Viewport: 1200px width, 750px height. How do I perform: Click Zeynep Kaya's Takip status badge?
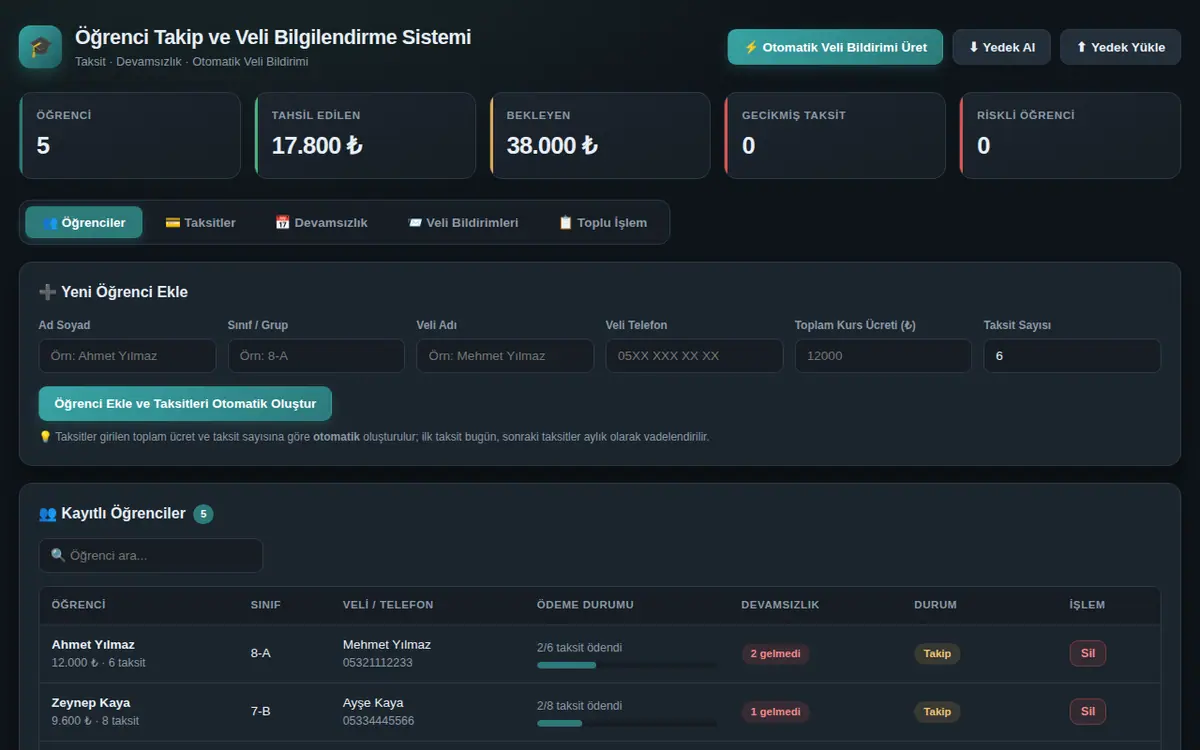(x=937, y=712)
